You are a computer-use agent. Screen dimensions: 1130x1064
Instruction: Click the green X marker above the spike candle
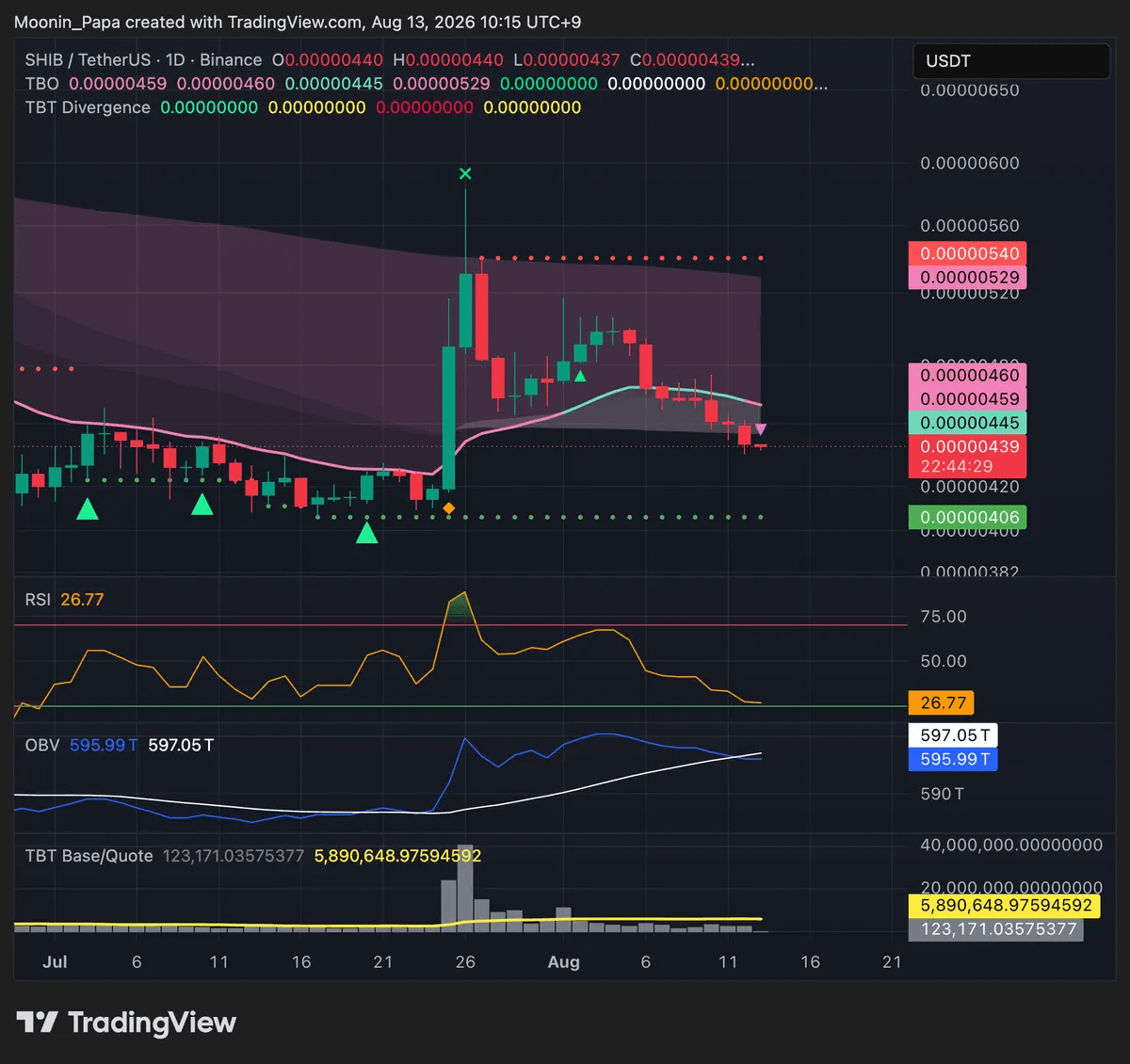coord(465,173)
